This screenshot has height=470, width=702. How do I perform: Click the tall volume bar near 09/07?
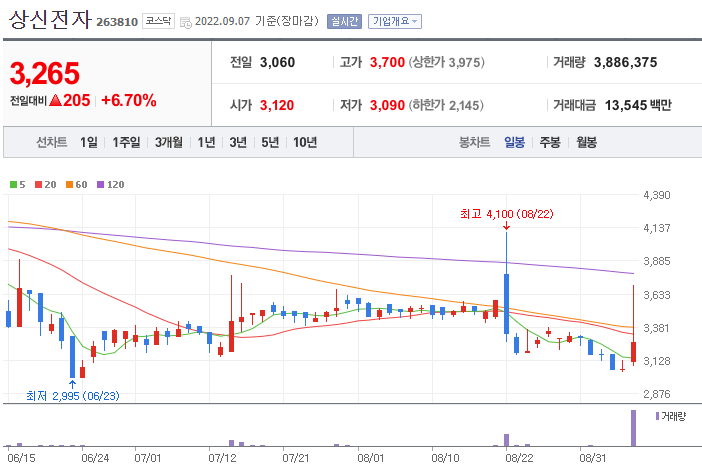(x=634, y=428)
